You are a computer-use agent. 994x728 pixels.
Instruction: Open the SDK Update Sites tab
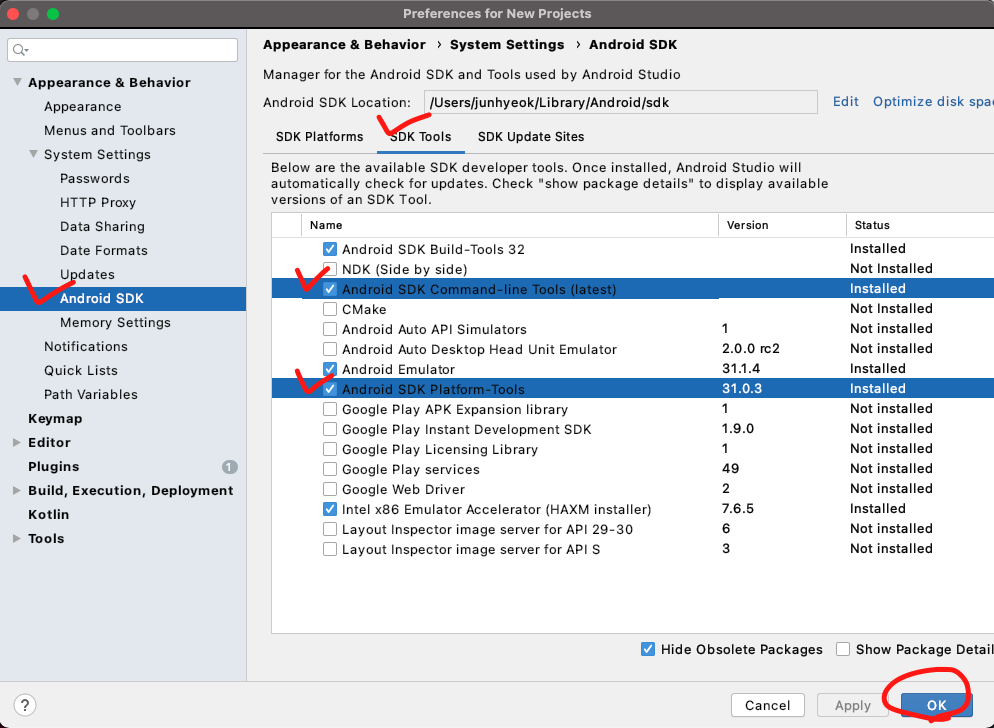(x=531, y=136)
